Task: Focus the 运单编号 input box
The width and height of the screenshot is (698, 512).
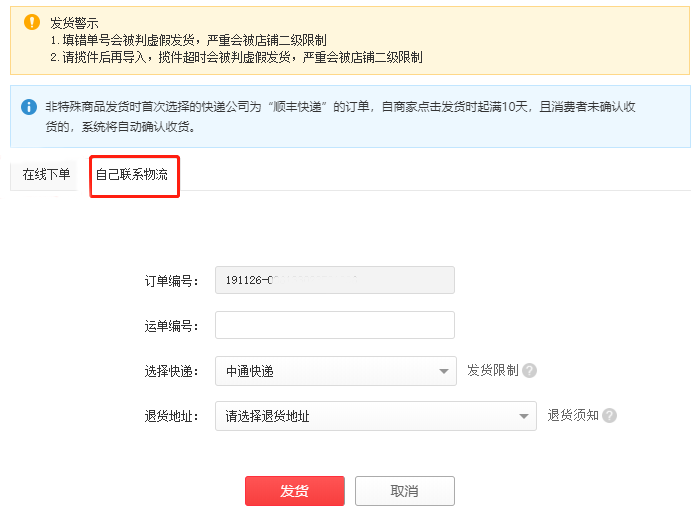Action: coord(334,325)
